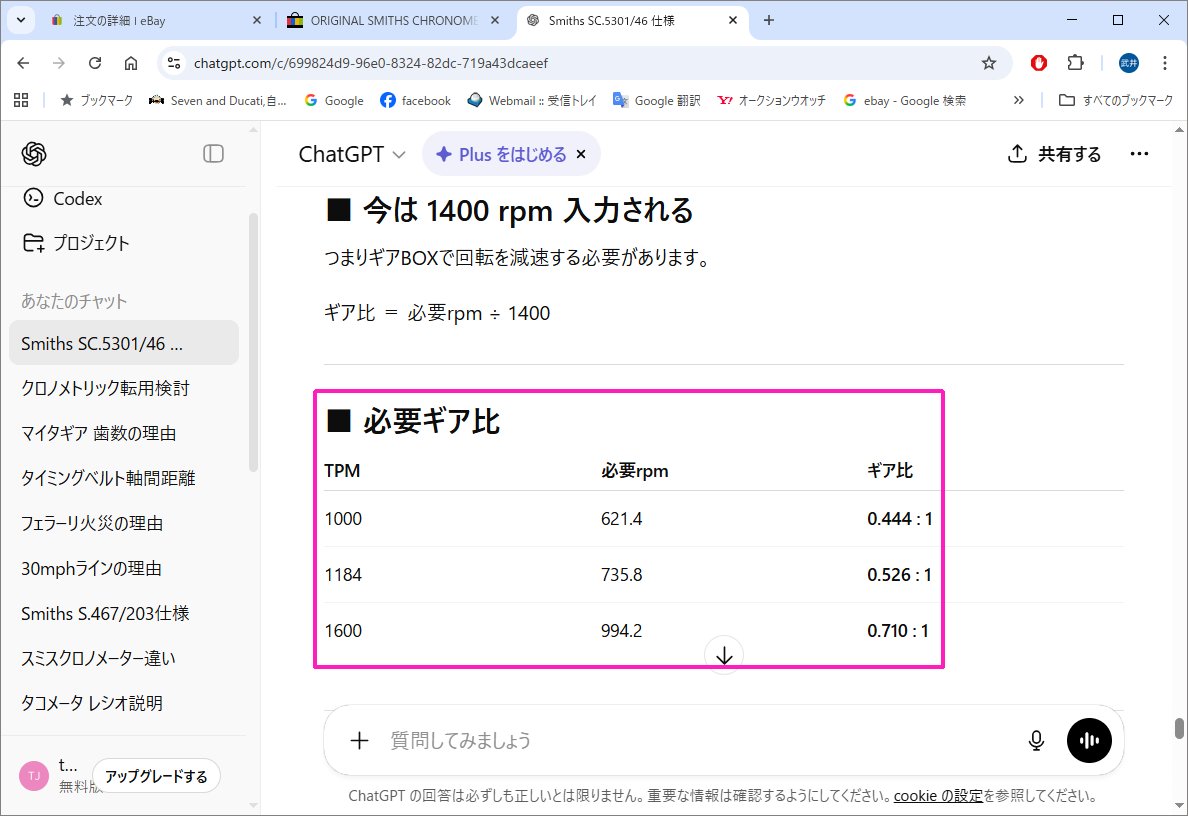This screenshot has width=1188, height=816.
Task: Collapse the sidebar with the panel toggle icon
Action: coord(213,153)
